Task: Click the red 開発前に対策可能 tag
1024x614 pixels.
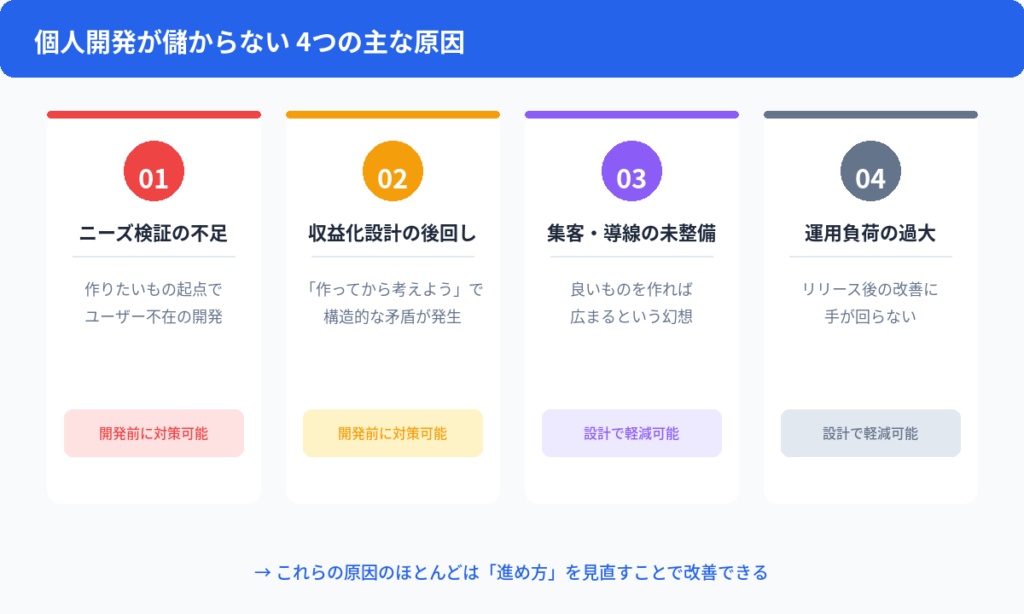Action: click(153, 434)
